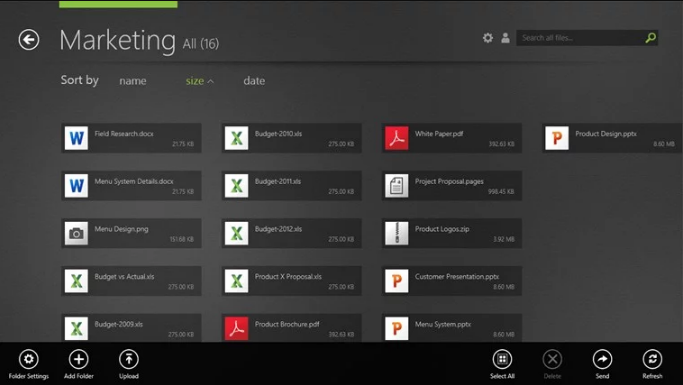The height and width of the screenshot is (385, 683).
Task: Sort files by name
Action: pyautogui.click(x=133, y=81)
